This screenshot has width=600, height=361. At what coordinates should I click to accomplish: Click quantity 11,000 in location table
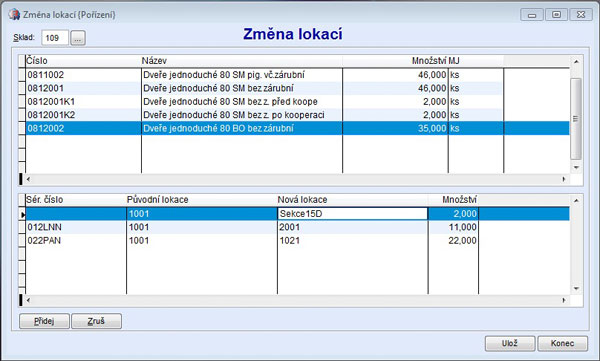click(x=463, y=227)
